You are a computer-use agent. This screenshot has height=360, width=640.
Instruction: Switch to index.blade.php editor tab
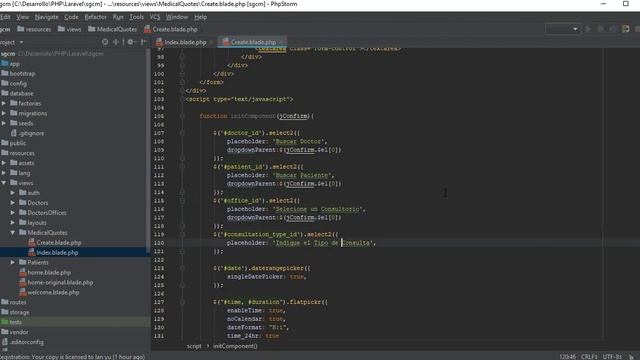tap(185, 42)
